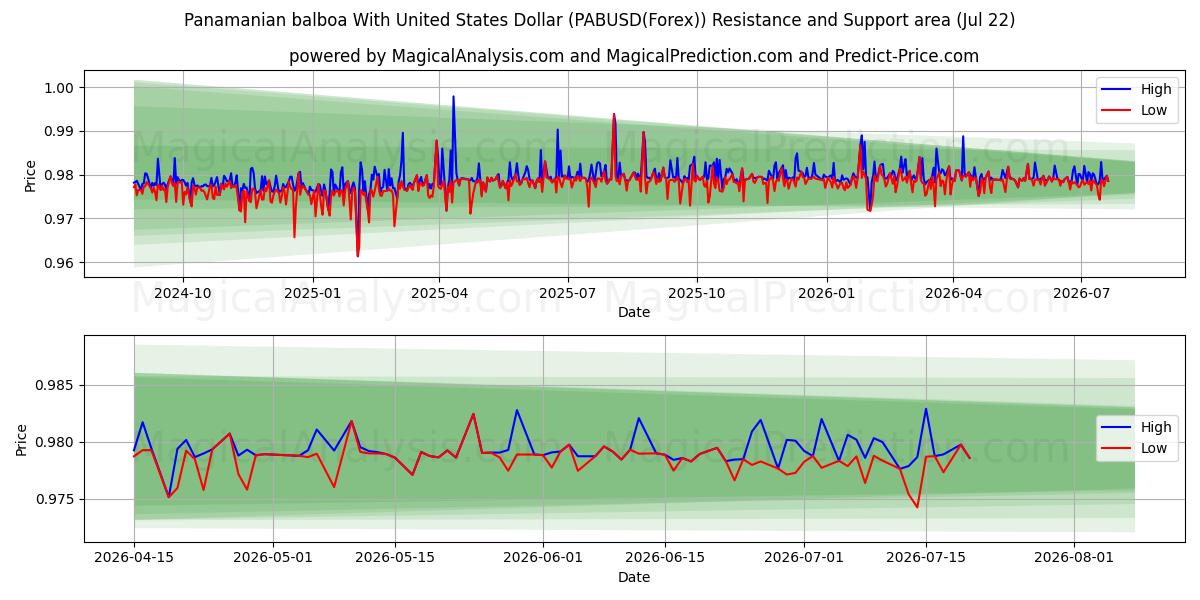Click the '2026-01' date tick label
This screenshot has height=600, width=1200.
[826, 293]
